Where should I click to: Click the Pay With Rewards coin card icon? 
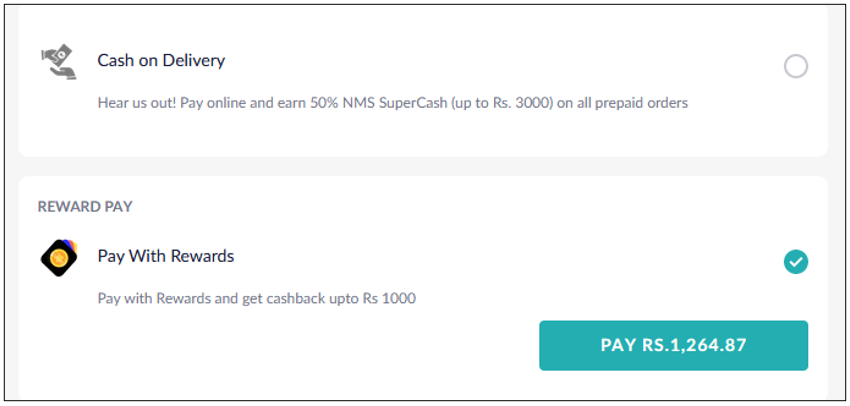tap(59, 259)
